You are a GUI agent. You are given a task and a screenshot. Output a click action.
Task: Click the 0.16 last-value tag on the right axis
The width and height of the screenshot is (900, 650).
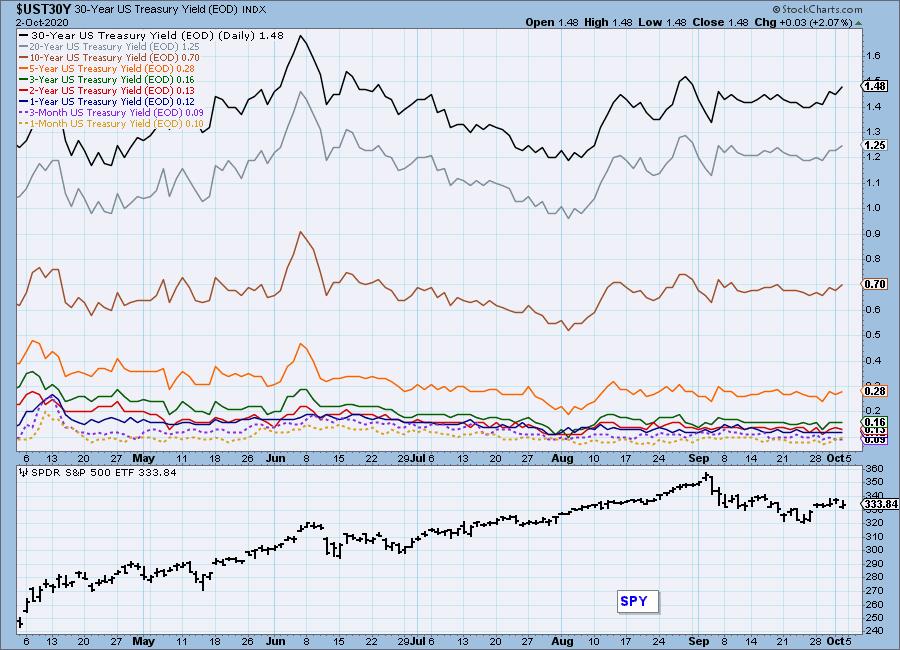click(875, 422)
